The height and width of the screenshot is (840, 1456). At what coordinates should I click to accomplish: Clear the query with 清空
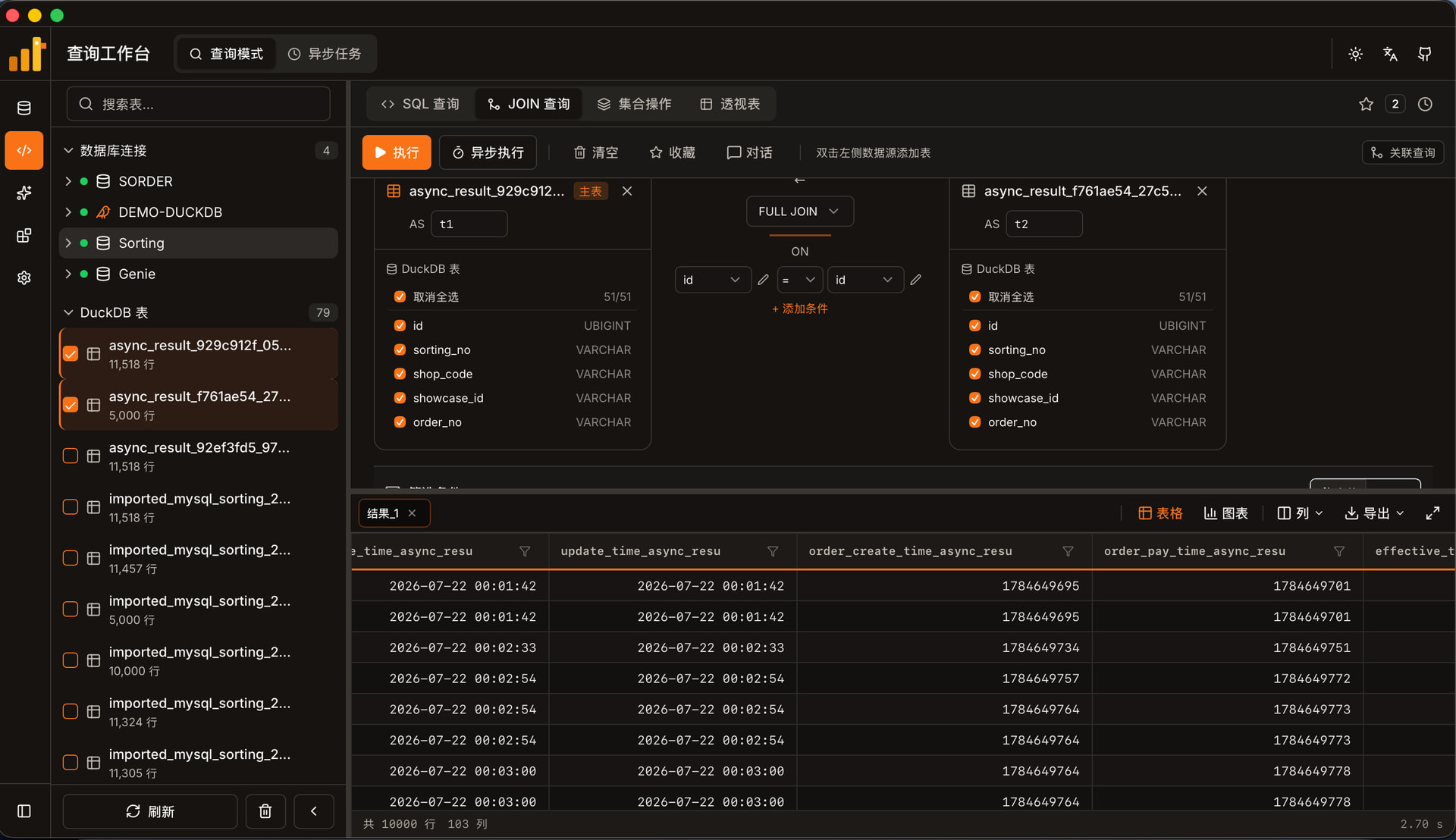595,152
